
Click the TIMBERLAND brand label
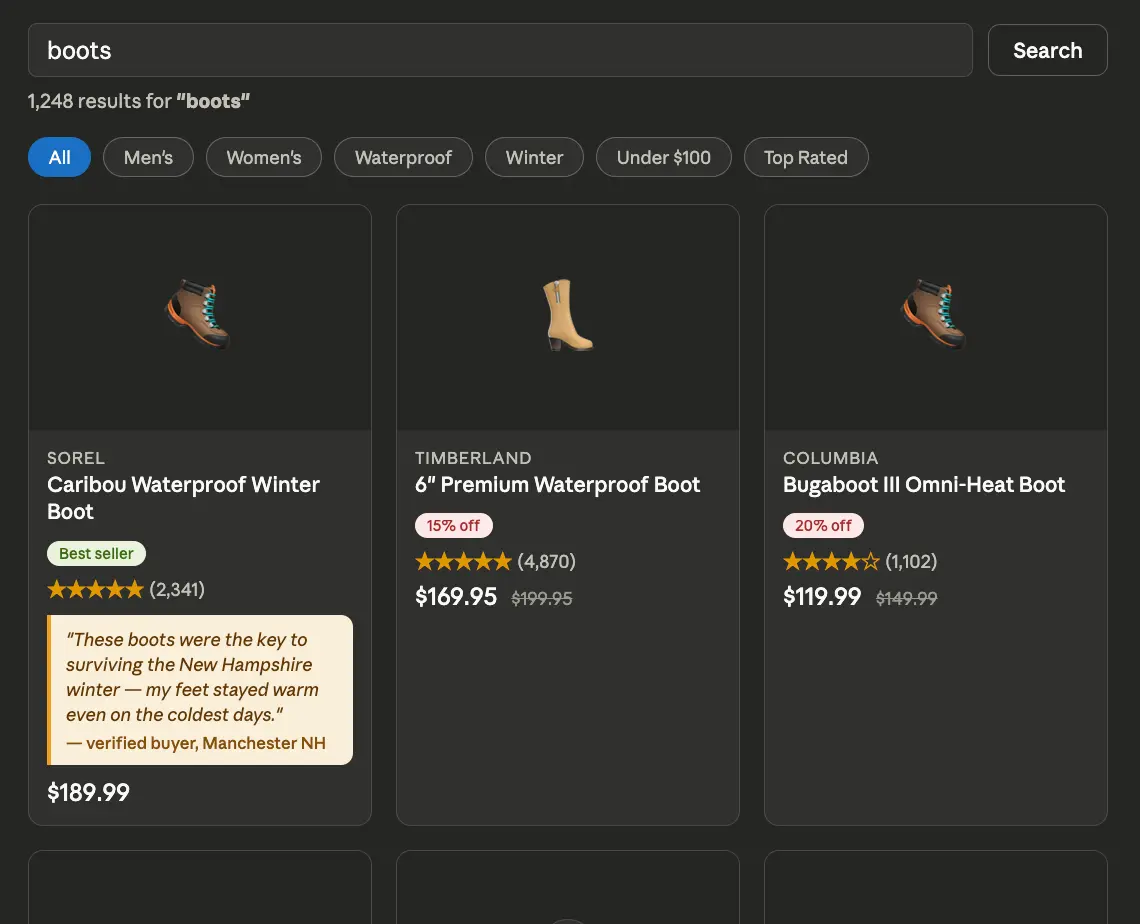pos(473,458)
